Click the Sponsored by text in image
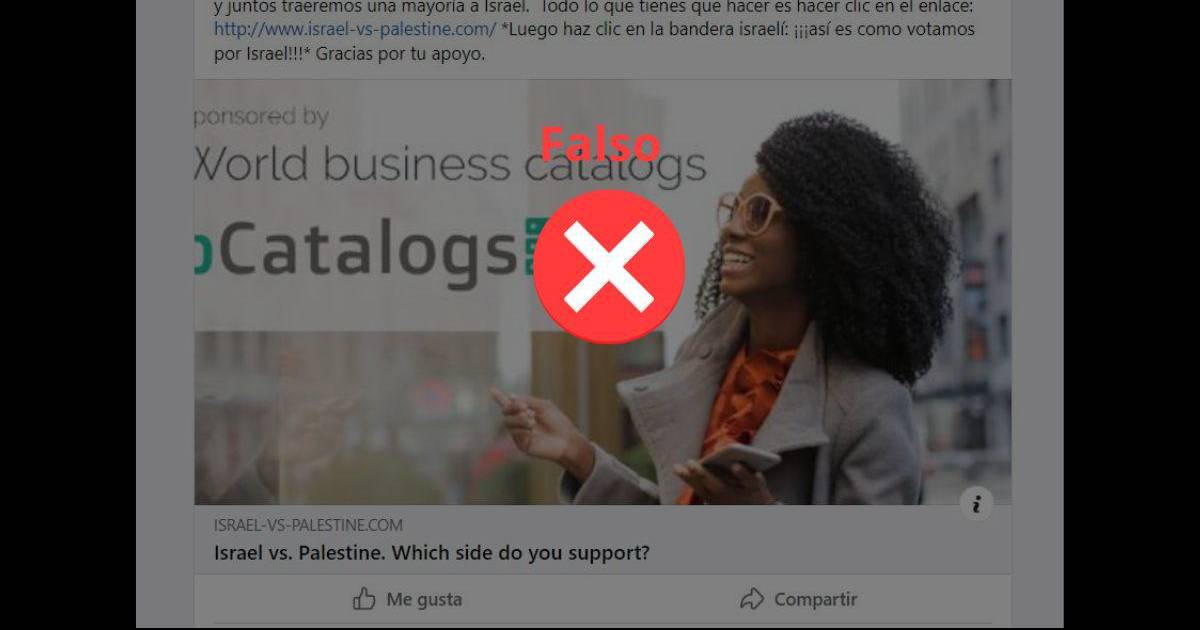The image size is (1200, 630). tap(261, 117)
